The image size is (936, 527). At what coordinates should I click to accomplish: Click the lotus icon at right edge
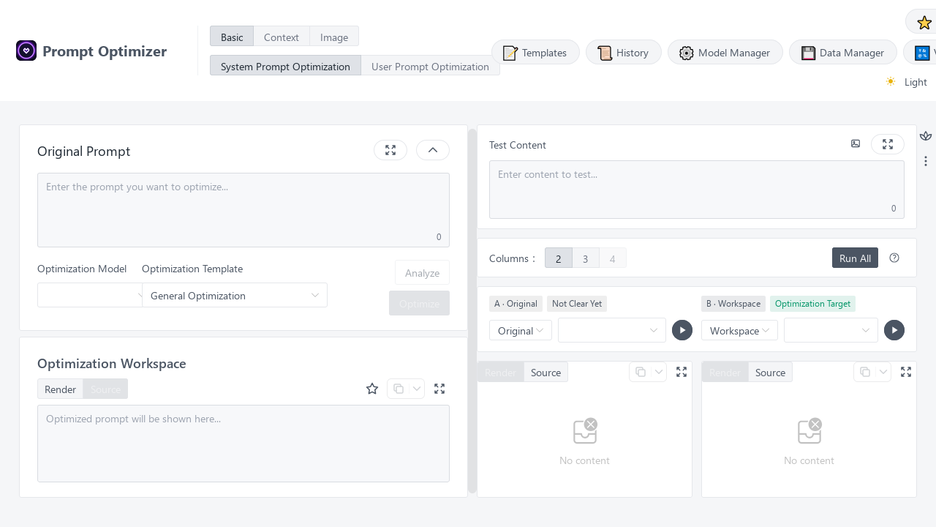click(925, 136)
